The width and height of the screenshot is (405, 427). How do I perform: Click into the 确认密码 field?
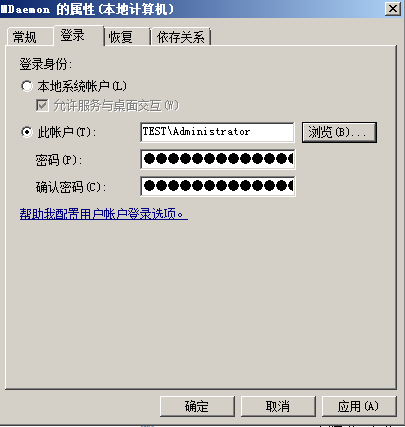pyautogui.click(x=217, y=186)
